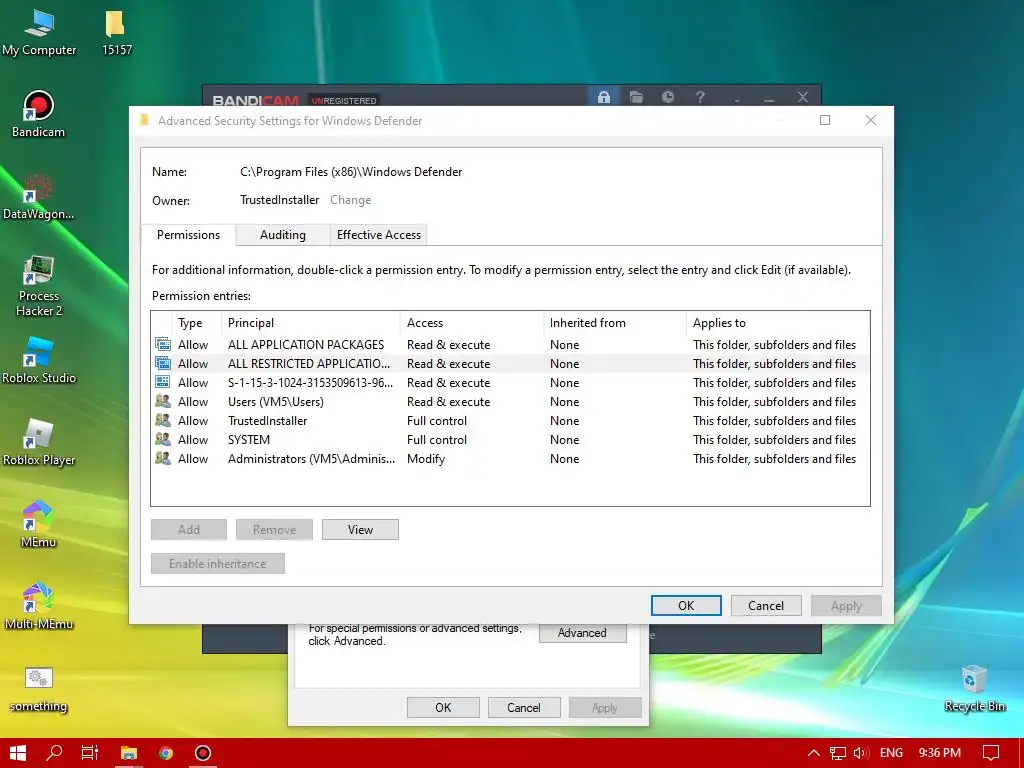Open the Windows Start menu

pos(18,753)
